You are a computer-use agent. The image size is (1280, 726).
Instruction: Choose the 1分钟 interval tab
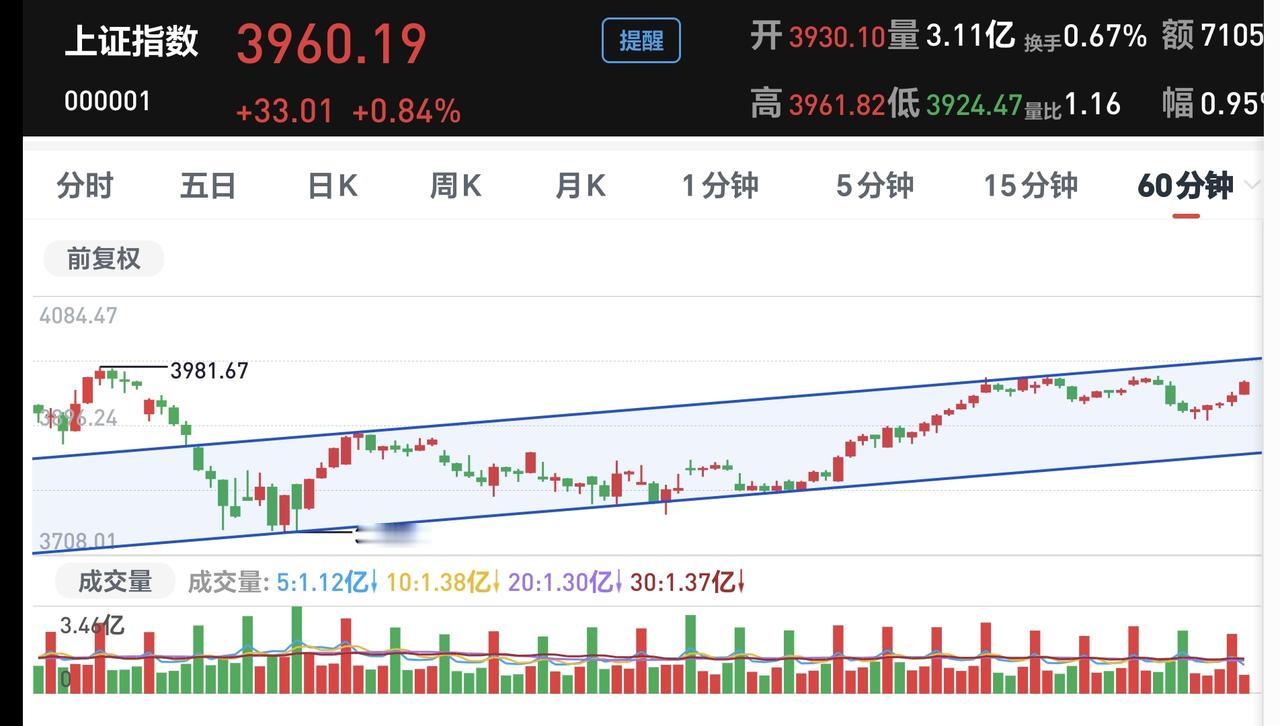720,186
